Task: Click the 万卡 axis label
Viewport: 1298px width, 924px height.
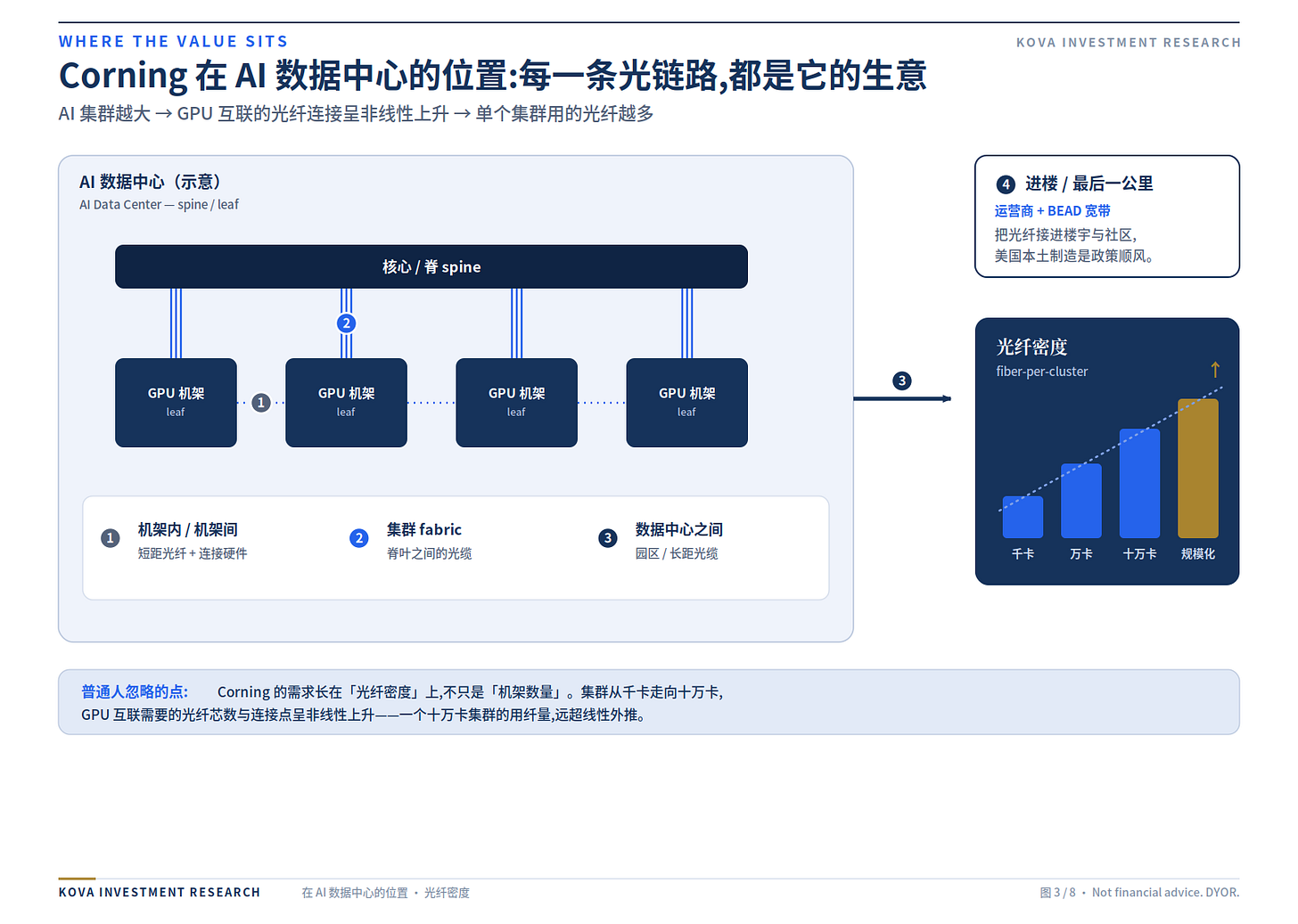Action: pyautogui.click(x=1080, y=553)
